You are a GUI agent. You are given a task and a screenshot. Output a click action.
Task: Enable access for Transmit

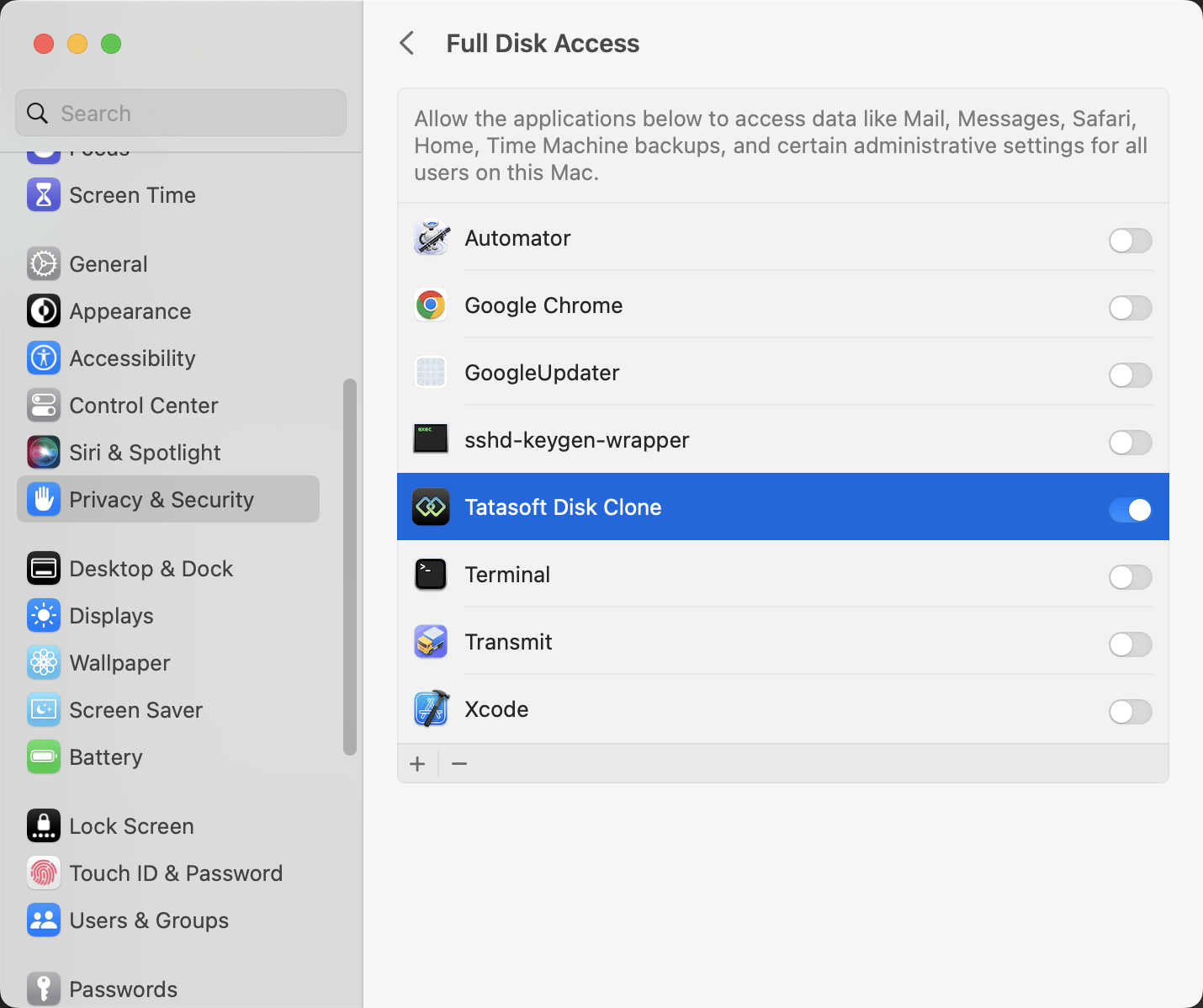coord(1131,645)
